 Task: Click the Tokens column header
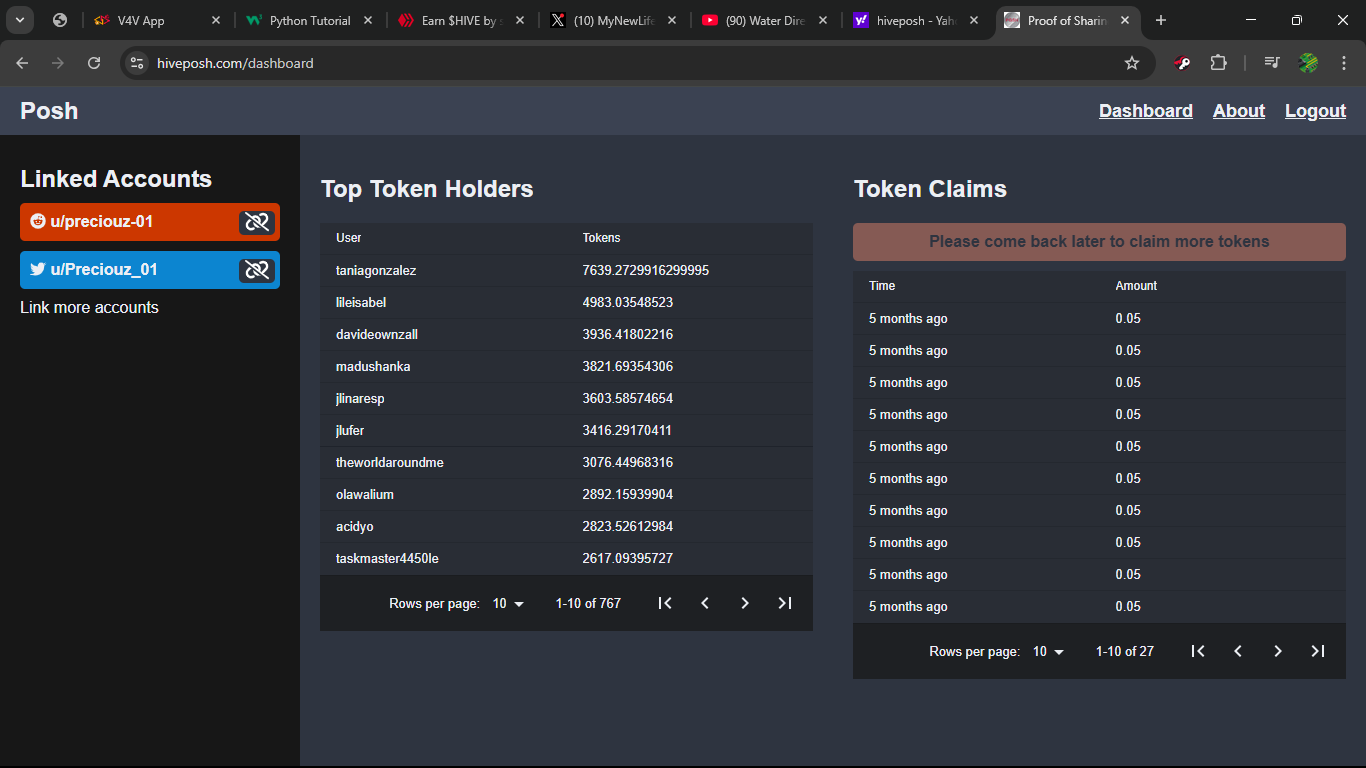tap(601, 238)
